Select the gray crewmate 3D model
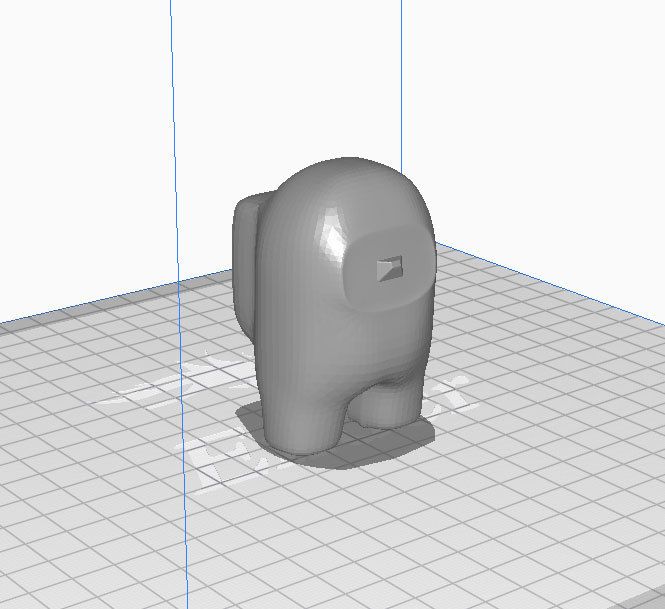 [x=334, y=306]
